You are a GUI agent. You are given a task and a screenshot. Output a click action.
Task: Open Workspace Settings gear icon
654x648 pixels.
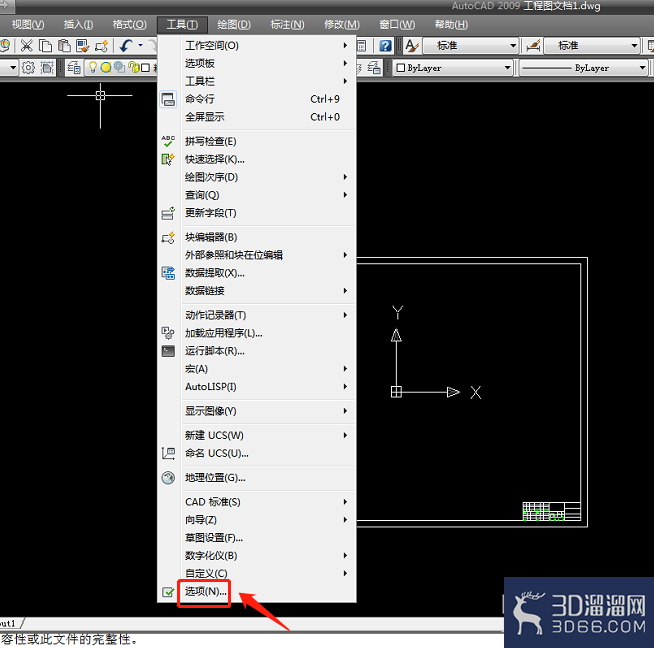click(28, 68)
